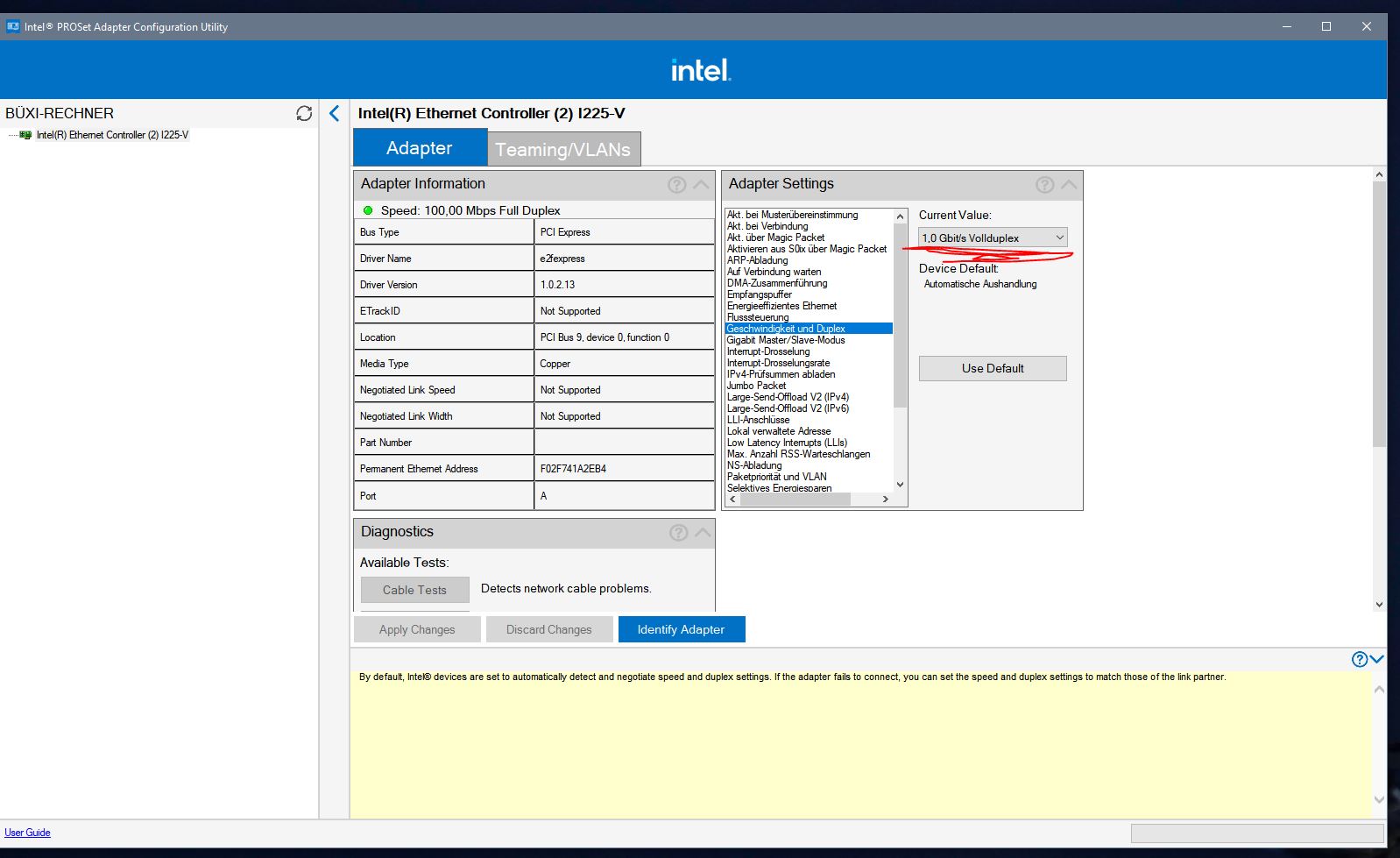Click the settings list scroll-up arrow
The width and height of the screenshot is (1400, 858).
[x=900, y=216]
